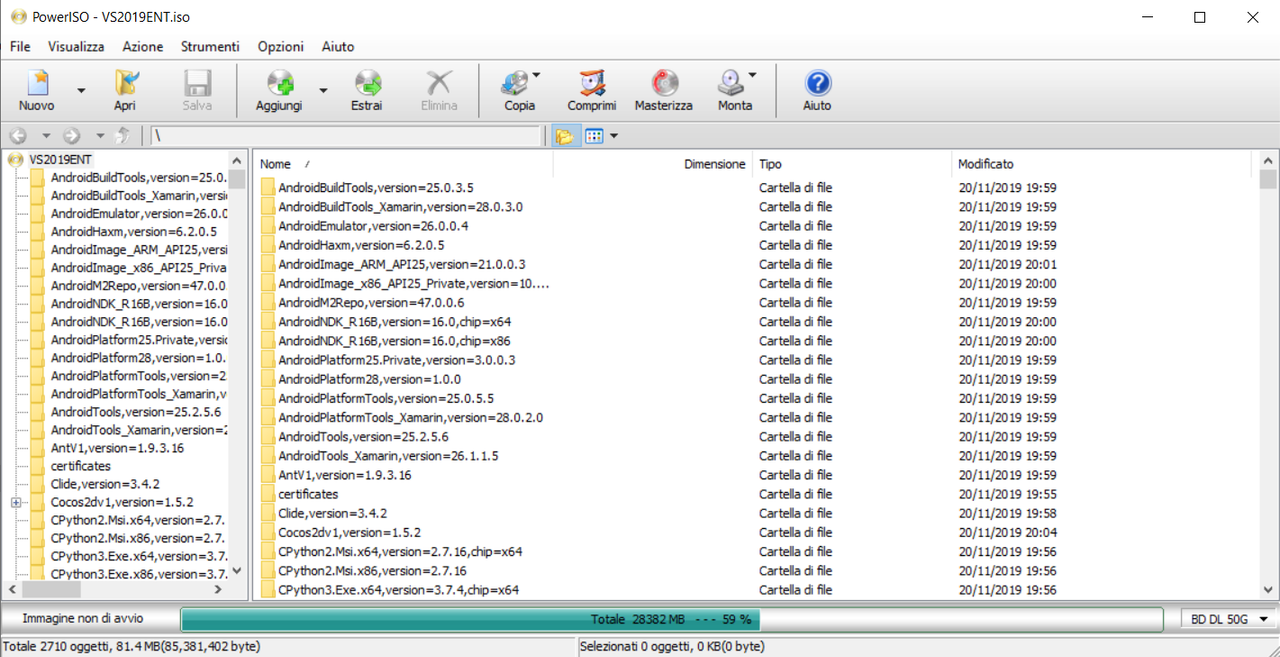Click the view mode icon
This screenshot has width=1280, height=657.
(x=594, y=136)
